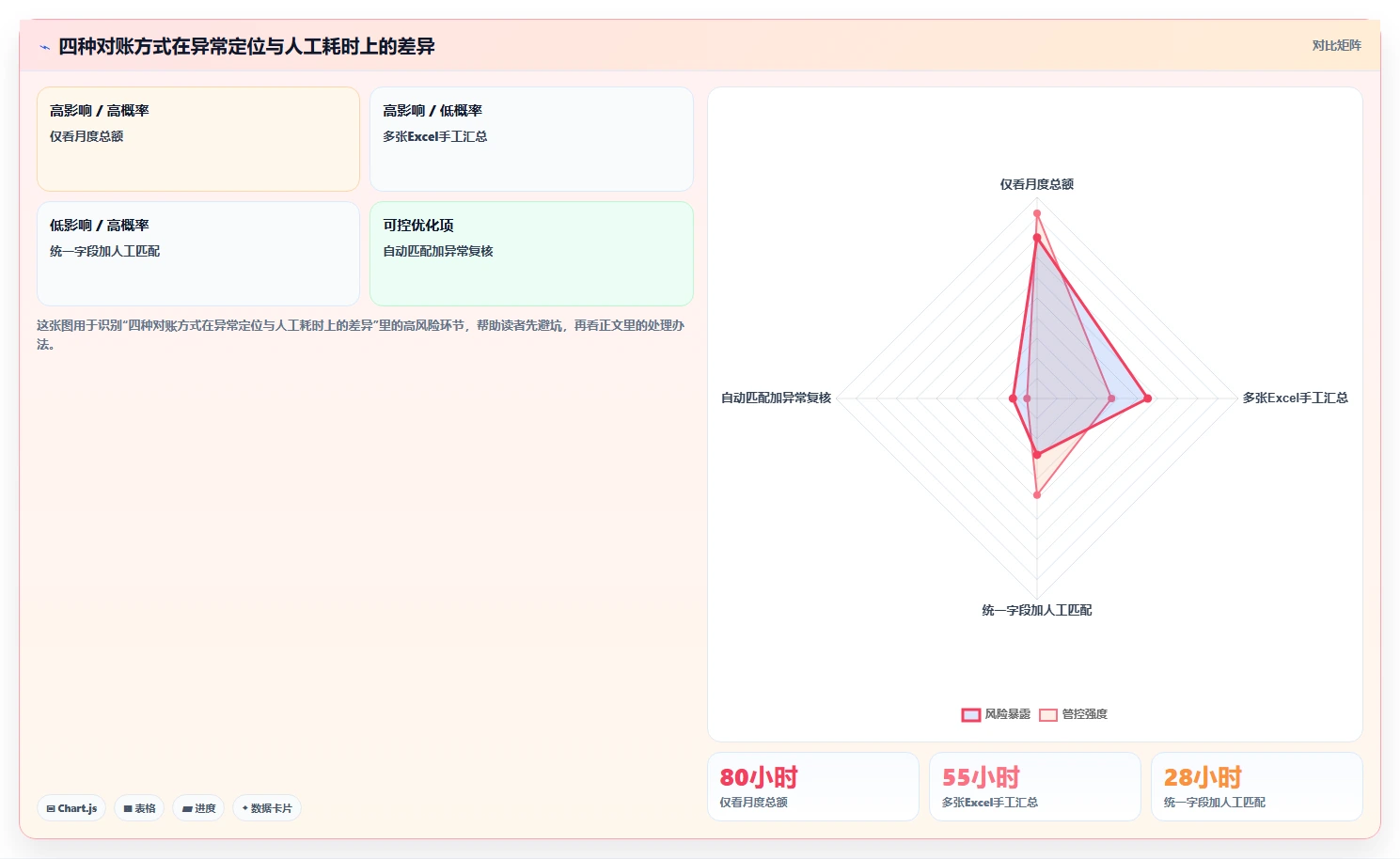This screenshot has width=1400, height=859.
Task: Click the 28小时 stat card
Action: [x=1257, y=787]
